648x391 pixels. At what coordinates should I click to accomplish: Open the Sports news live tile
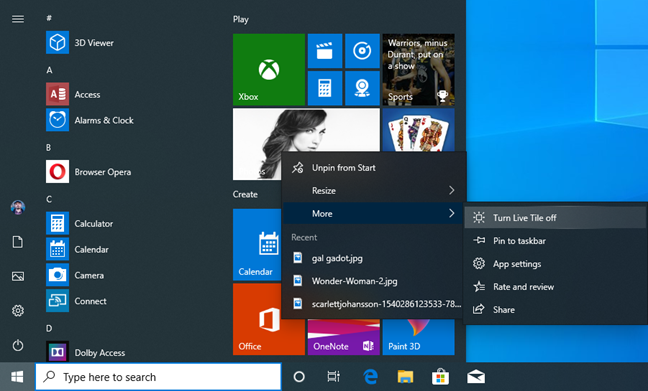pyautogui.click(x=418, y=69)
